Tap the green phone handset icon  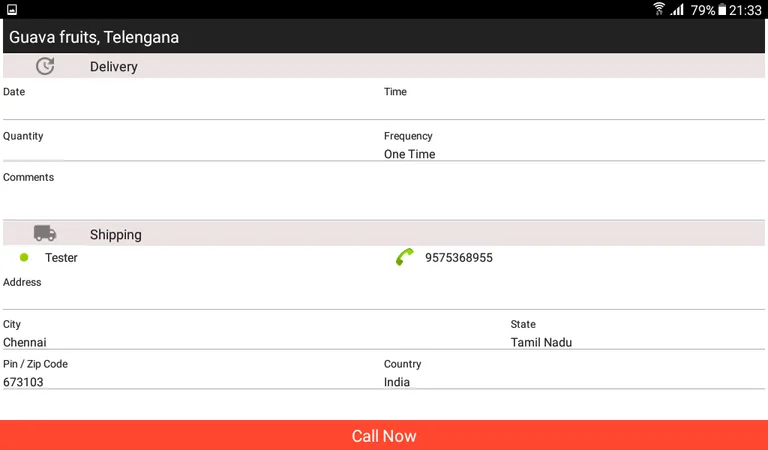point(404,258)
